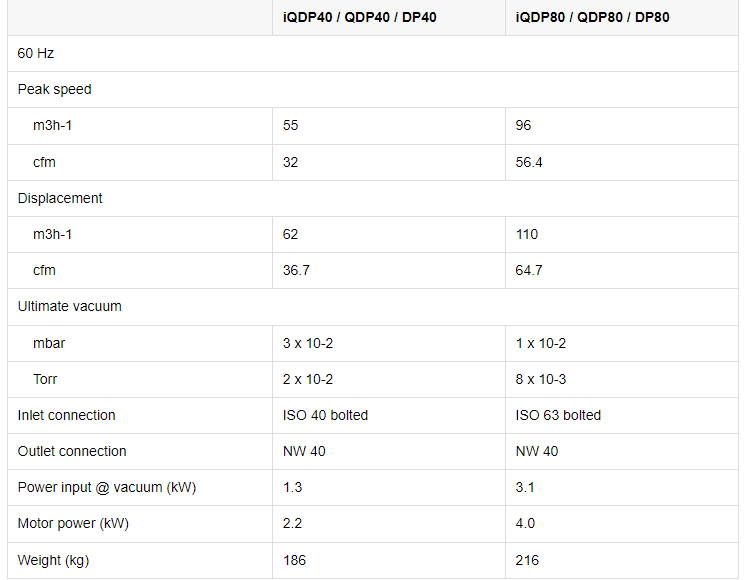756x580 pixels.
Task: Click the iQDP80 / QDP80 / DP80 column header
Action: coord(592,17)
